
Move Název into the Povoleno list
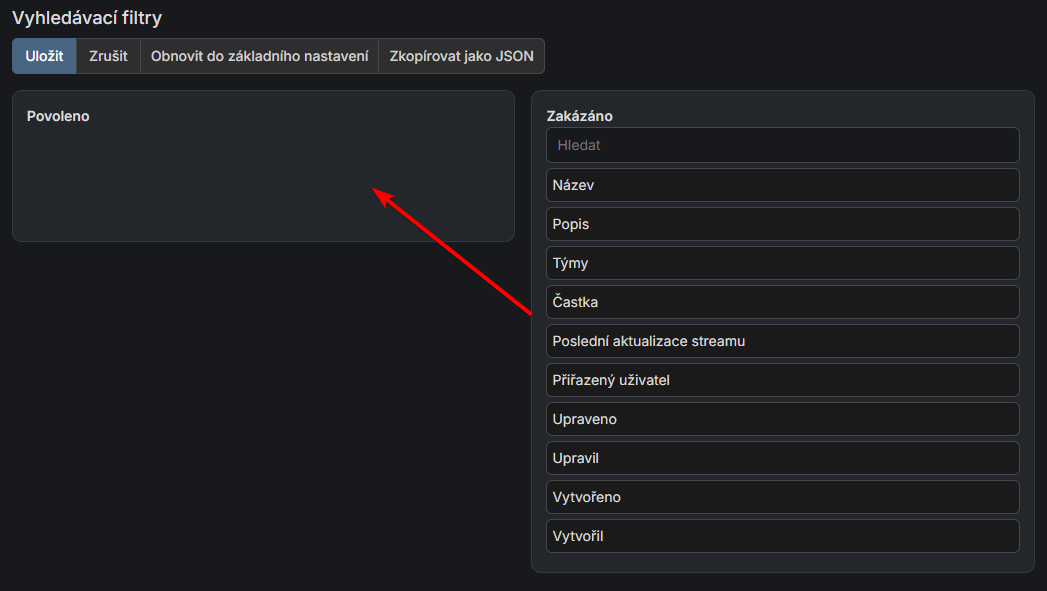[782, 184]
